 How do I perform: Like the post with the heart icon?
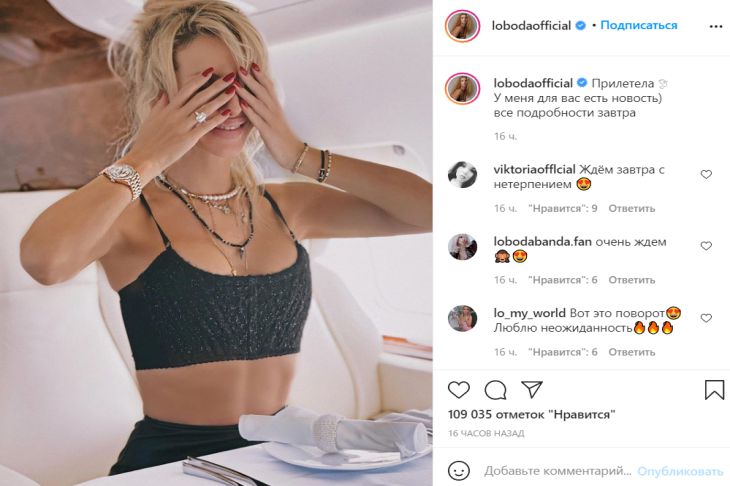(459, 390)
